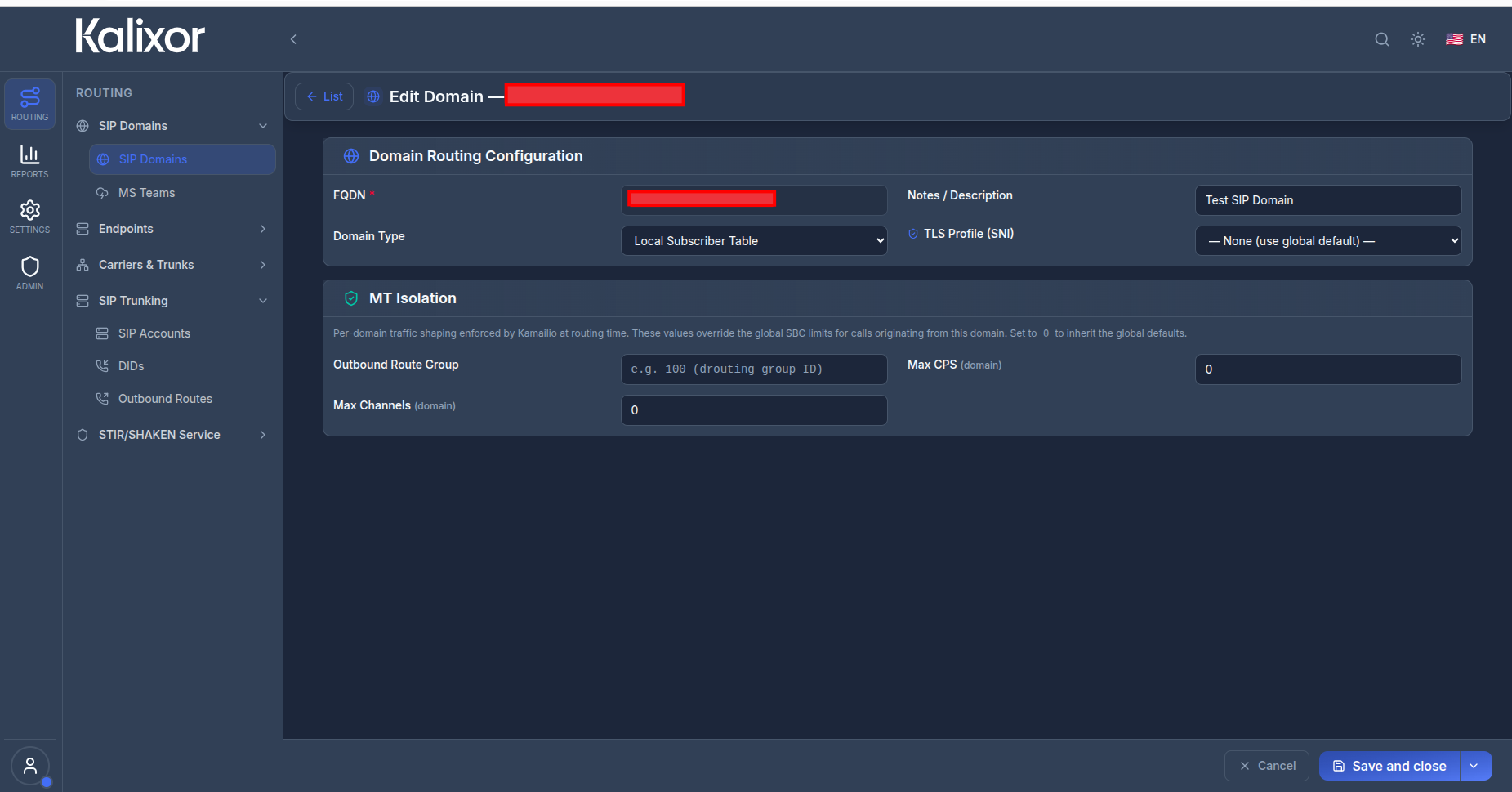
Task: Click the Cancel button
Action: point(1267,766)
